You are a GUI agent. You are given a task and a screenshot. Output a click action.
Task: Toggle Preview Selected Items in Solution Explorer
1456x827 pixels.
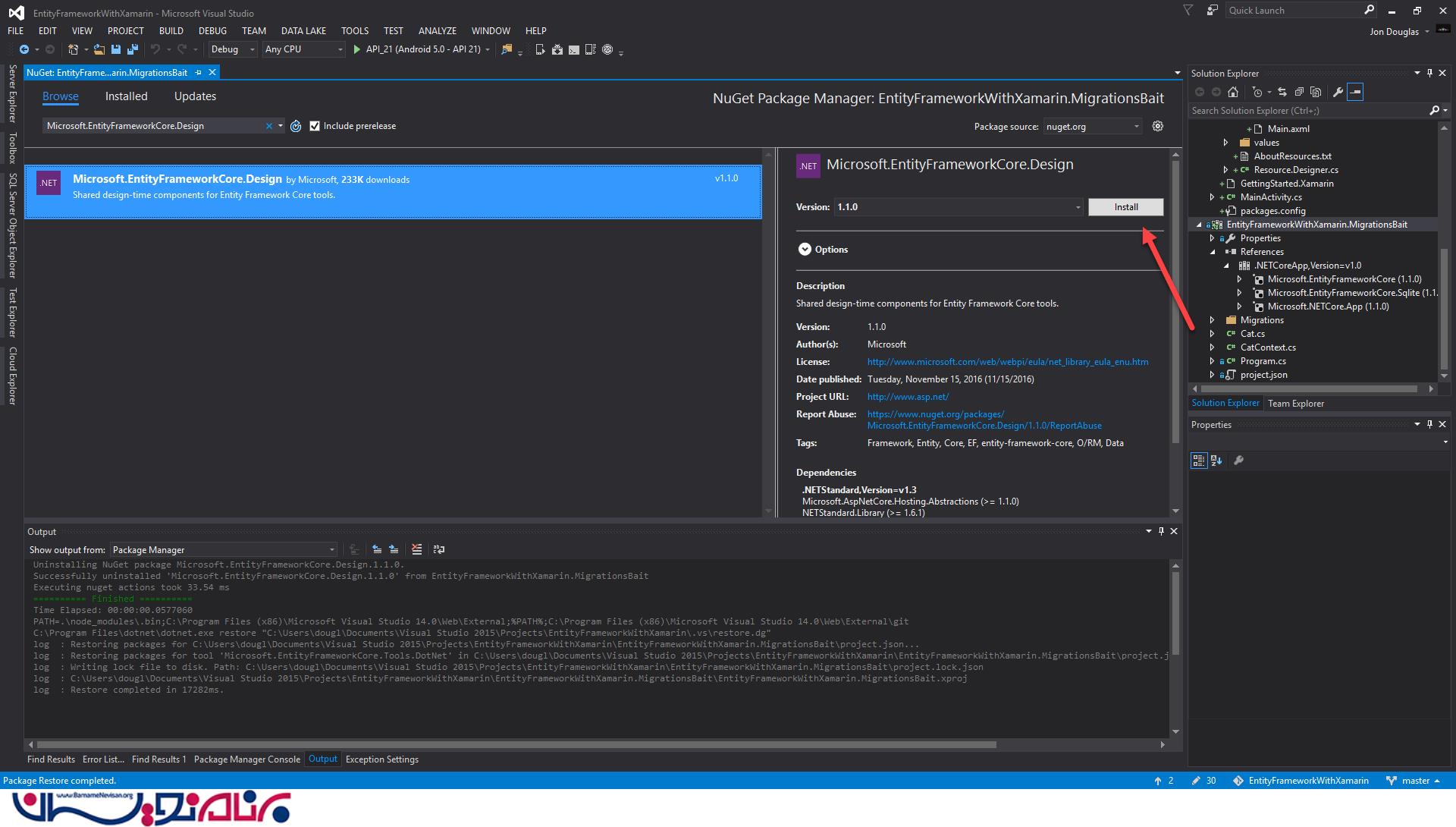(x=1355, y=92)
